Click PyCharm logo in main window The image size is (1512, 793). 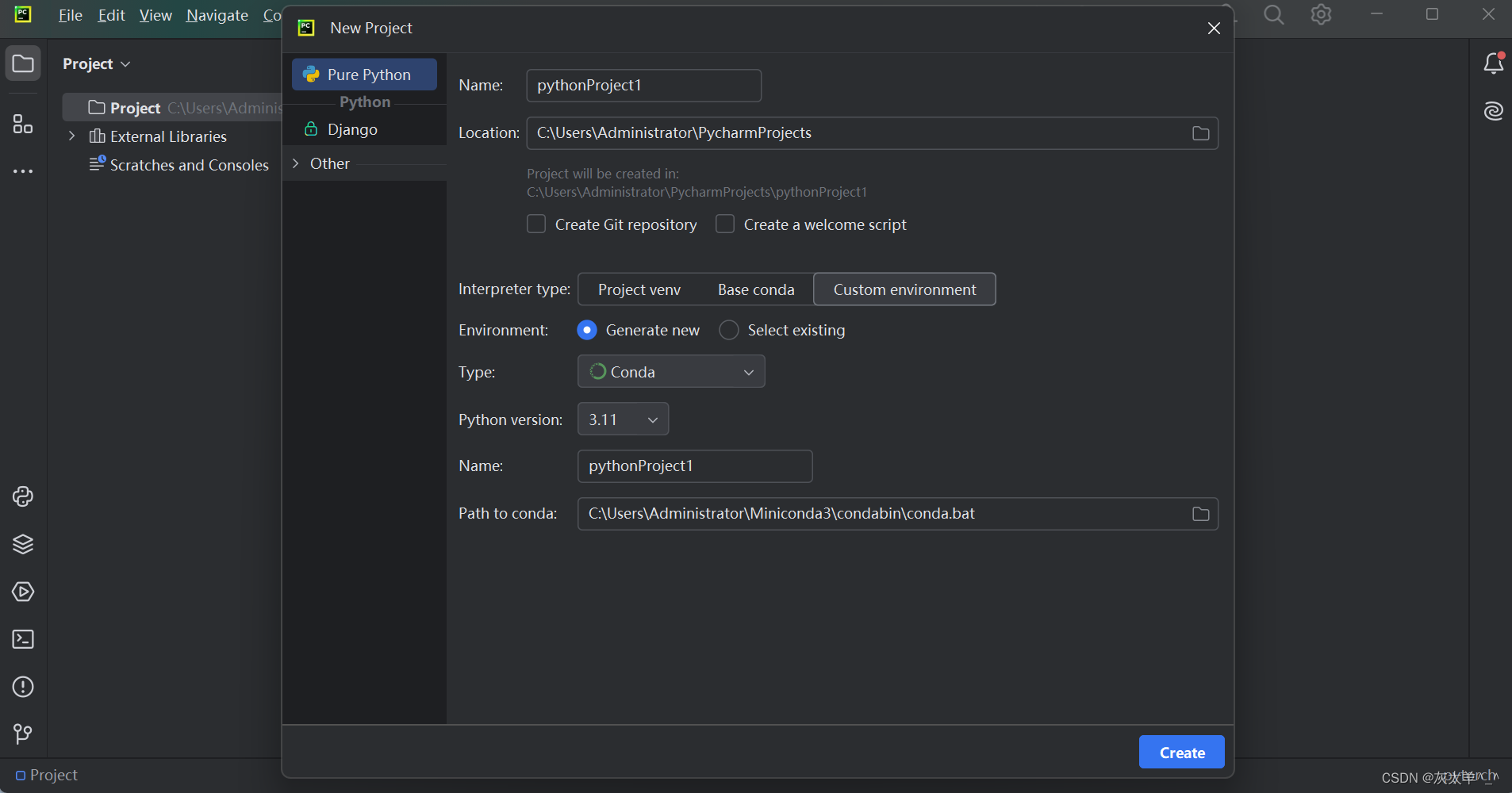pyautogui.click(x=23, y=14)
